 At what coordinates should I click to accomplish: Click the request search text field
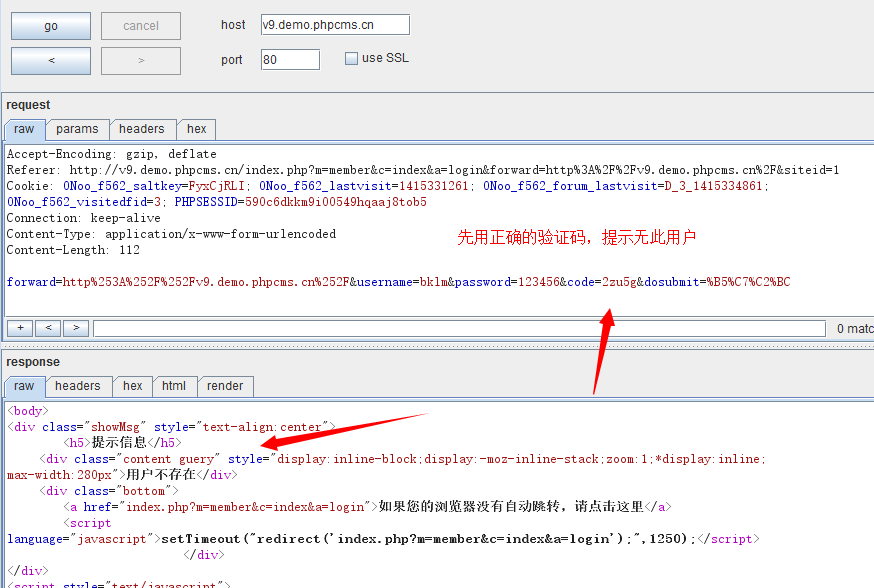(x=460, y=328)
